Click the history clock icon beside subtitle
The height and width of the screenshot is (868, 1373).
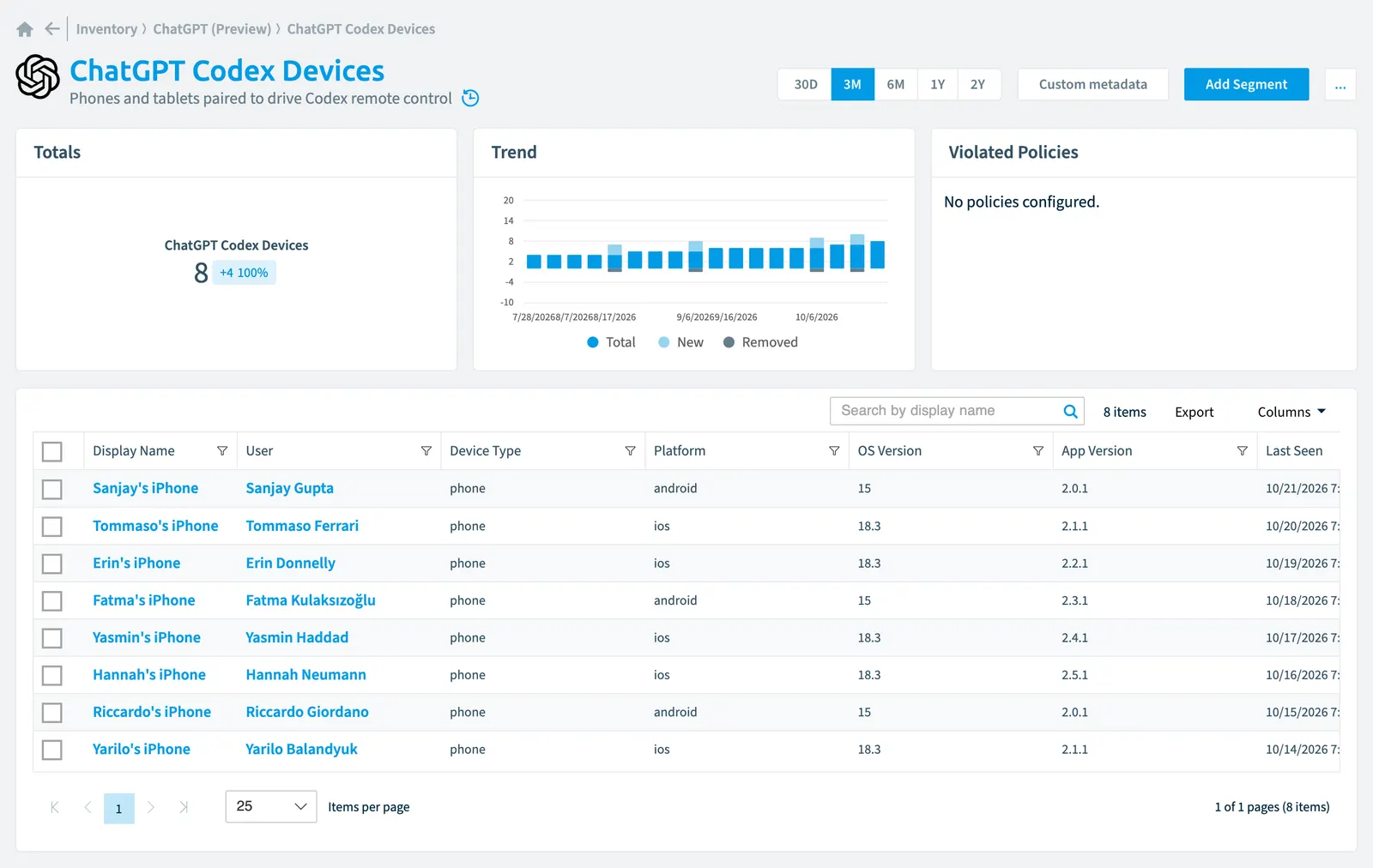[470, 98]
